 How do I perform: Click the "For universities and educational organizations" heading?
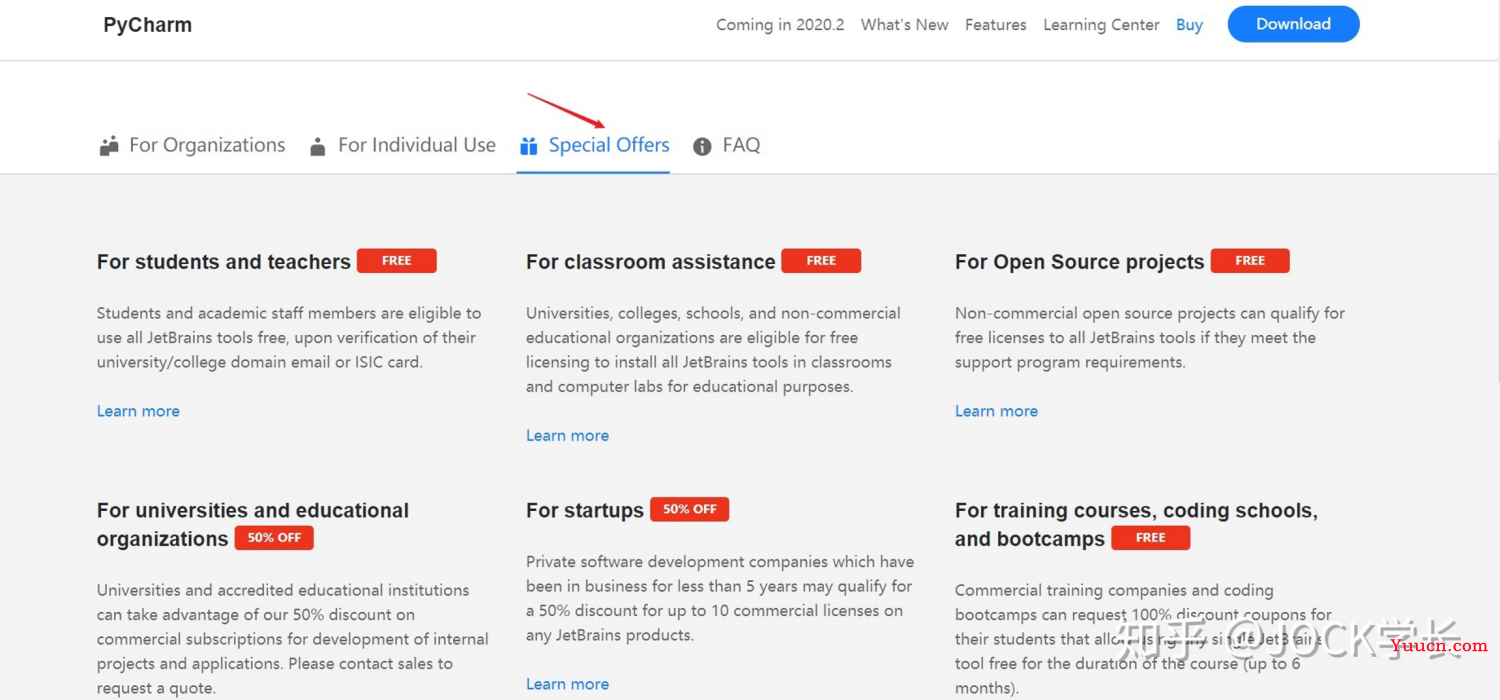253,524
